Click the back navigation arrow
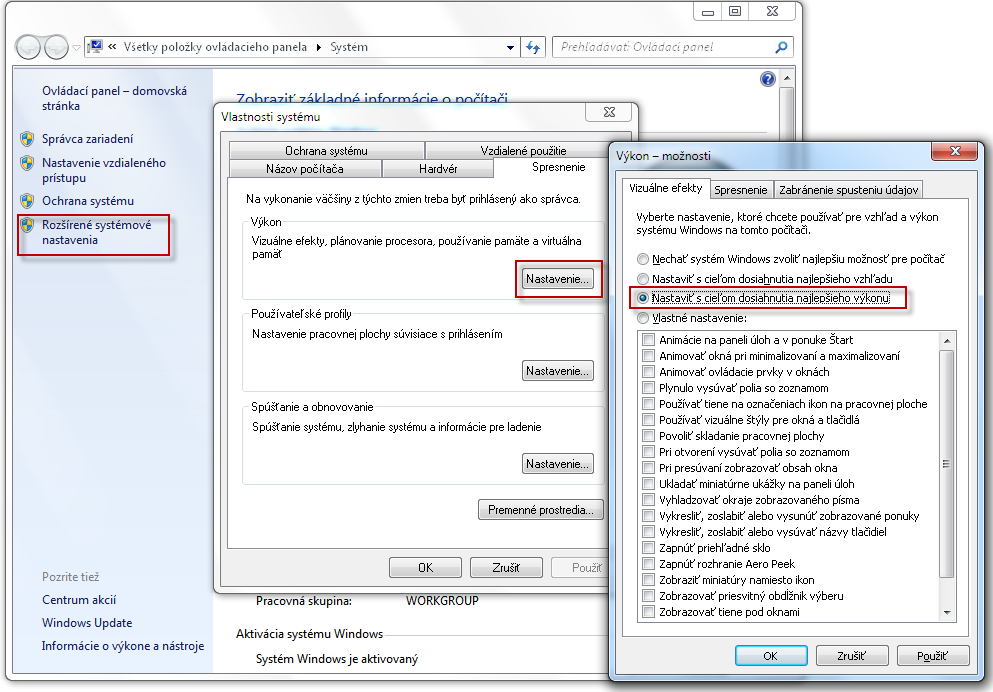Screen dimensions: 993x692 coord(28,47)
